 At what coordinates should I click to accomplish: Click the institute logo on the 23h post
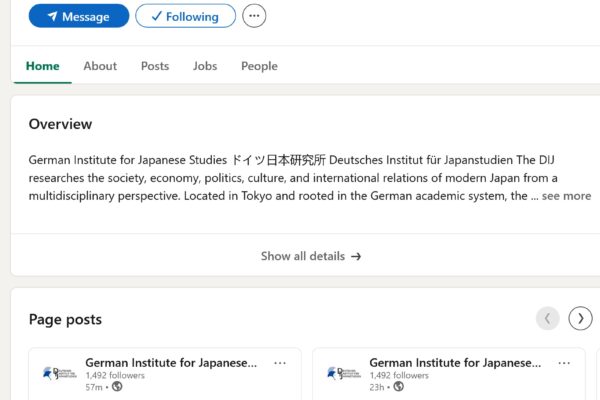(x=343, y=373)
